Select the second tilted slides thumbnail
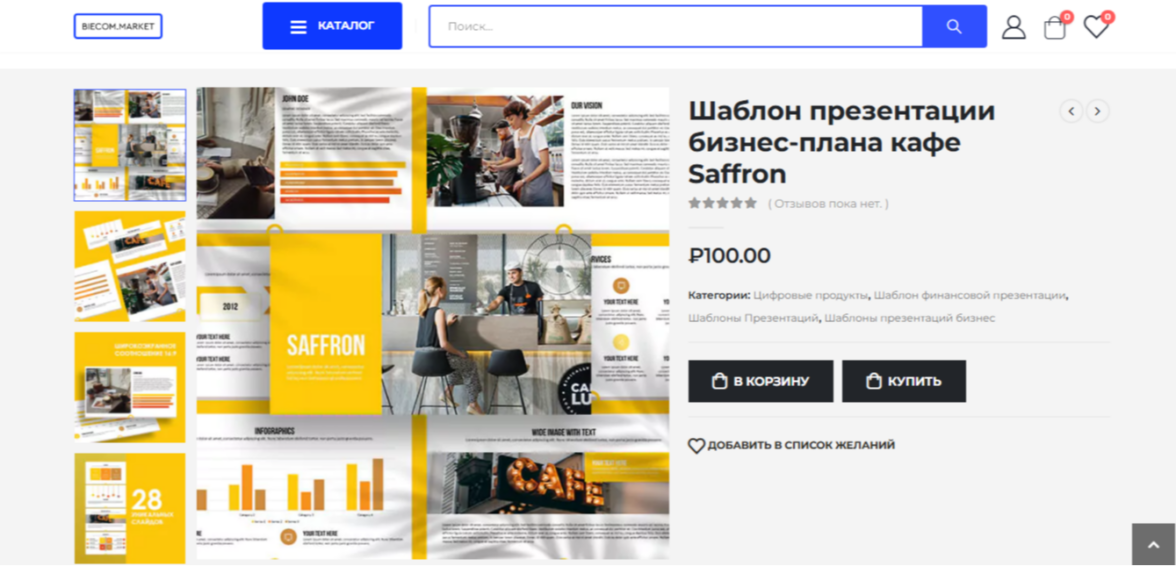The height and width of the screenshot is (566, 1176). (130, 266)
